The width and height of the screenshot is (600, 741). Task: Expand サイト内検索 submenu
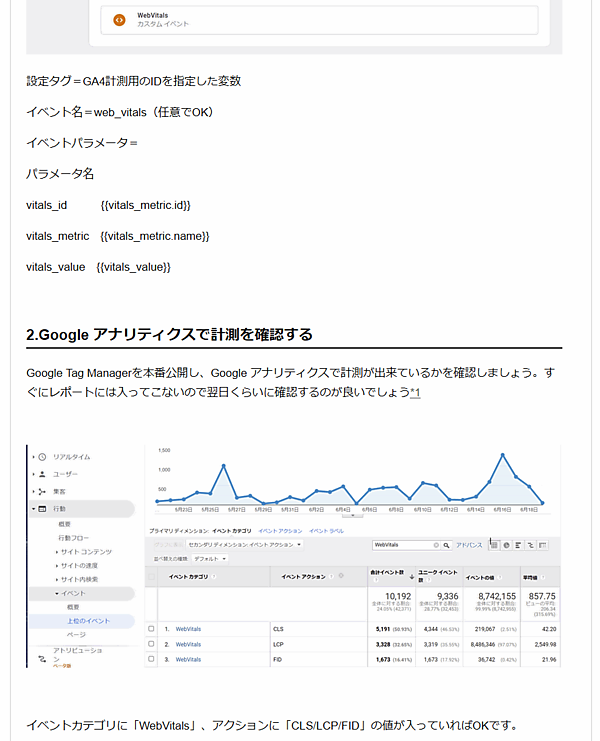pyautogui.click(x=57, y=579)
